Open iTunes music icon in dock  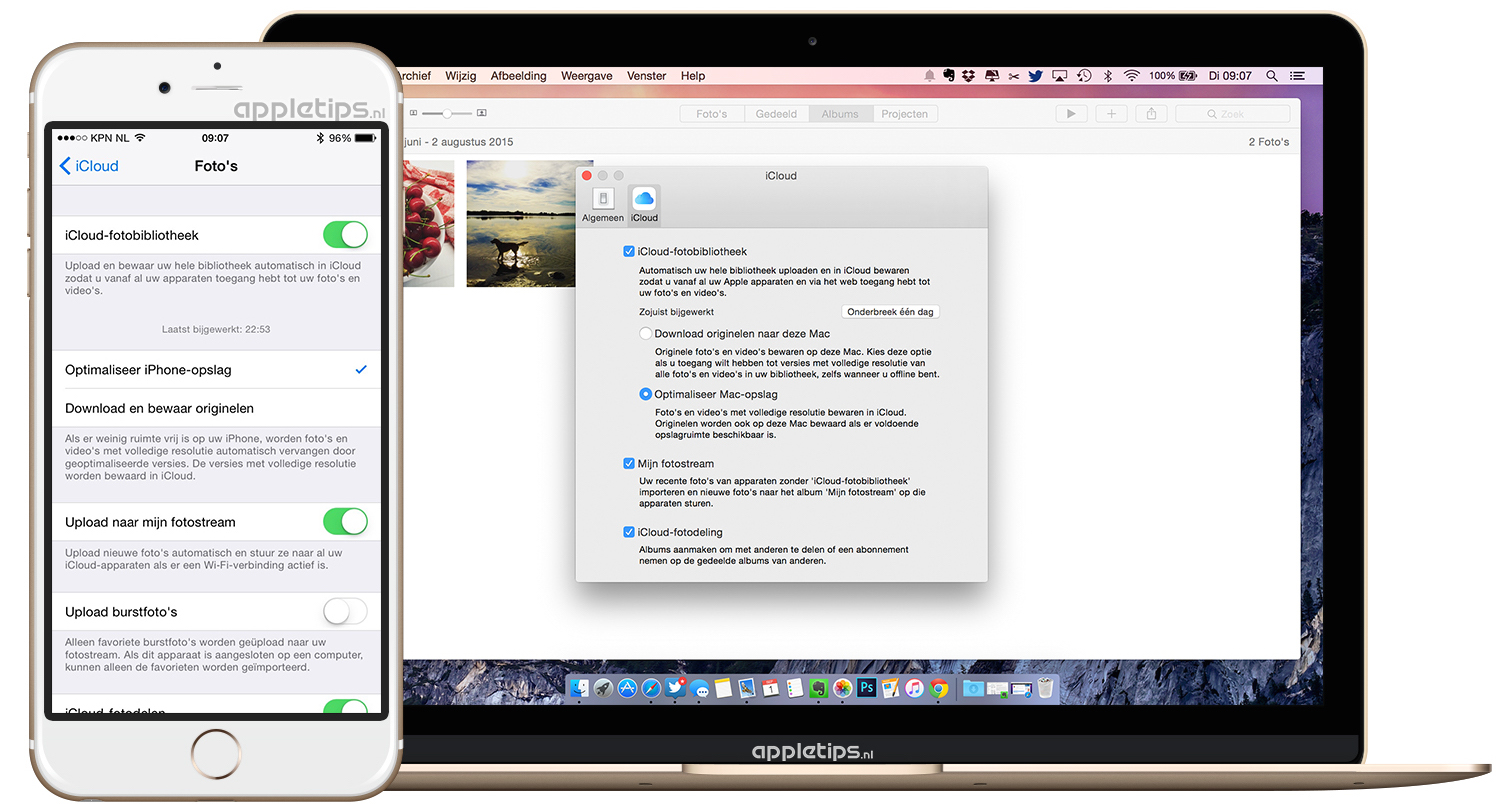[x=915, y=688]
